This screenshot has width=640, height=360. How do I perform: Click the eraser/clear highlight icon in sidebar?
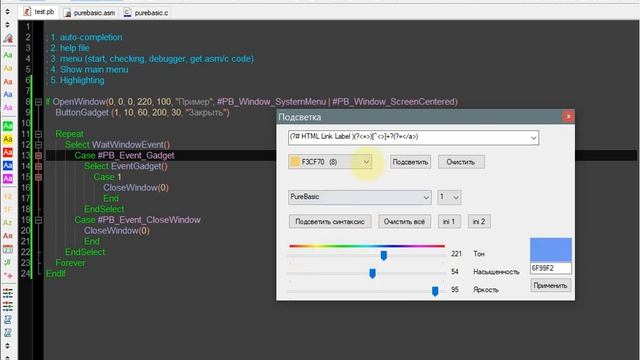coord(8,38)
